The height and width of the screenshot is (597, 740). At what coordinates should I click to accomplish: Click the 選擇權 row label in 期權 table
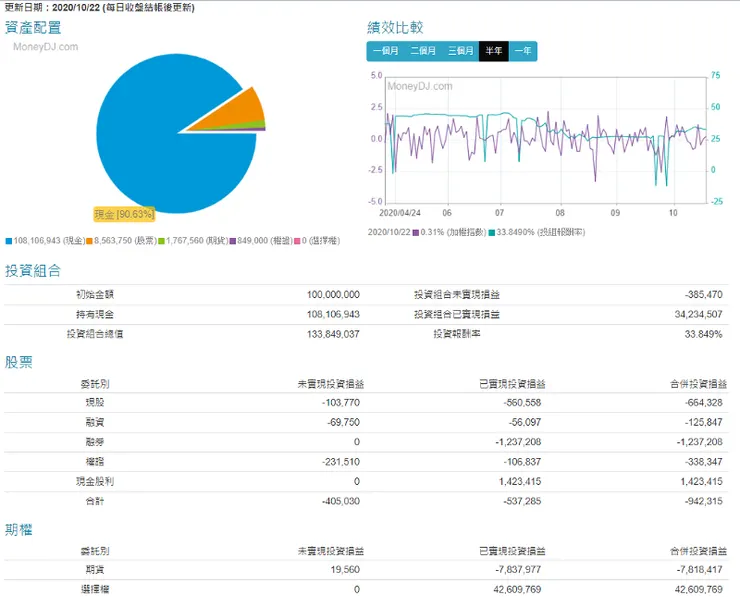click(95, 589)
